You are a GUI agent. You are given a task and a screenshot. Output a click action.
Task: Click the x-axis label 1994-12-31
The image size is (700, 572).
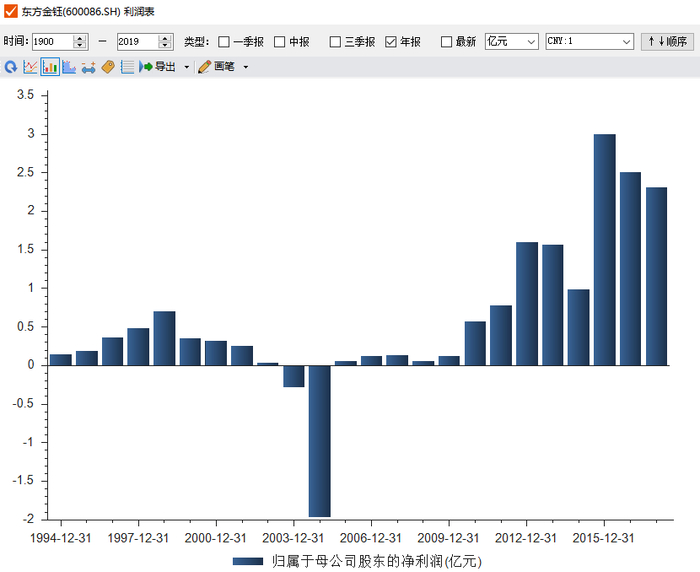click(x=61, y=538)
